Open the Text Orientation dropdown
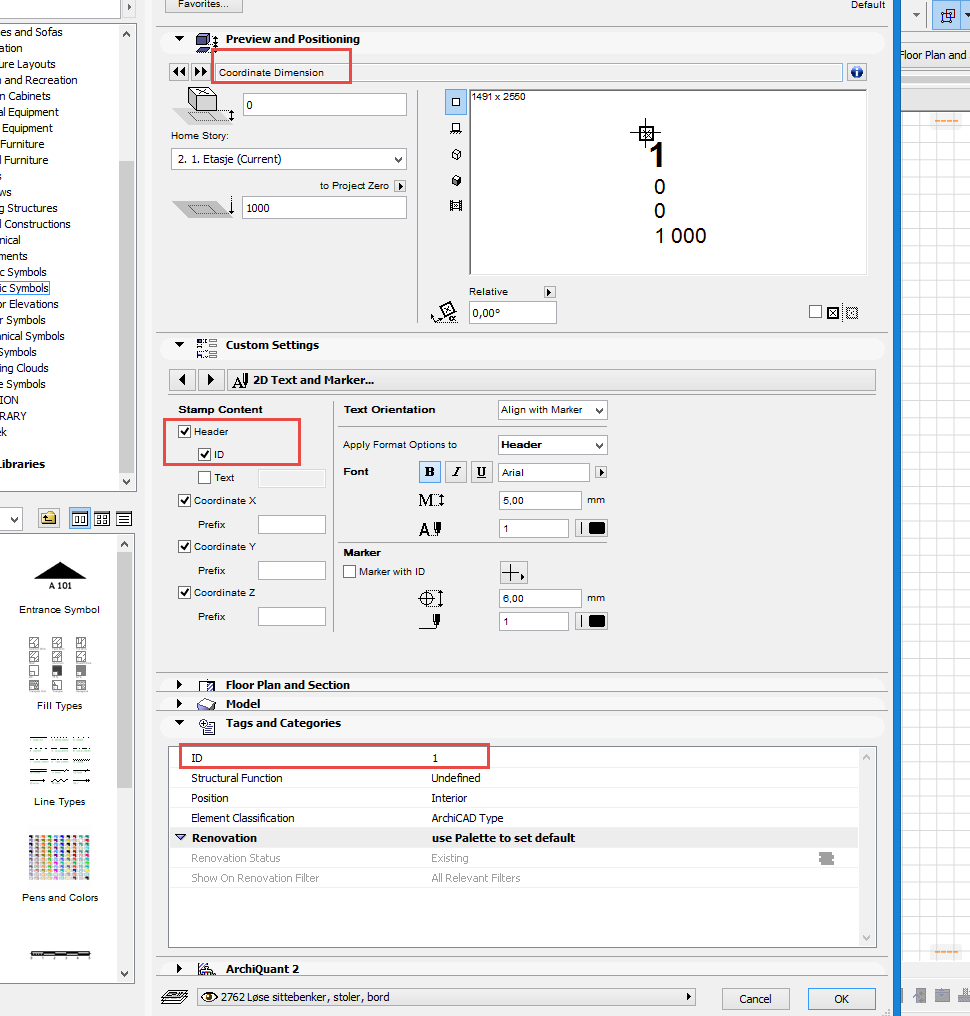The image size is (970, 1016). 552,410
